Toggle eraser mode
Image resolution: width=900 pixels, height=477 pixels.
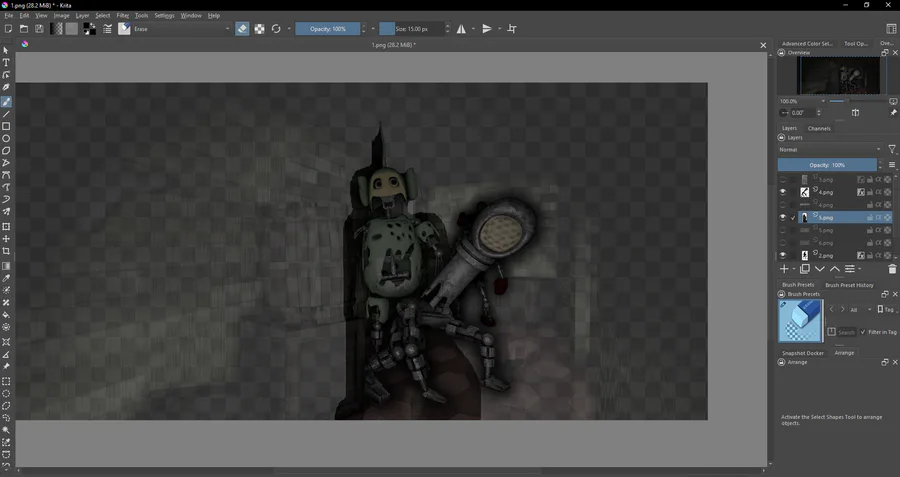point(242,29)
